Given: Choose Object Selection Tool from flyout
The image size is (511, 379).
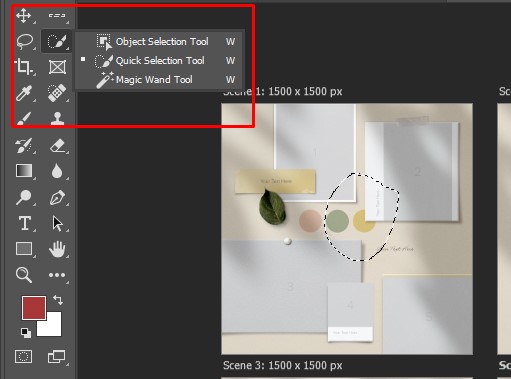Looking at the screenshot, I should coord(159,42).
